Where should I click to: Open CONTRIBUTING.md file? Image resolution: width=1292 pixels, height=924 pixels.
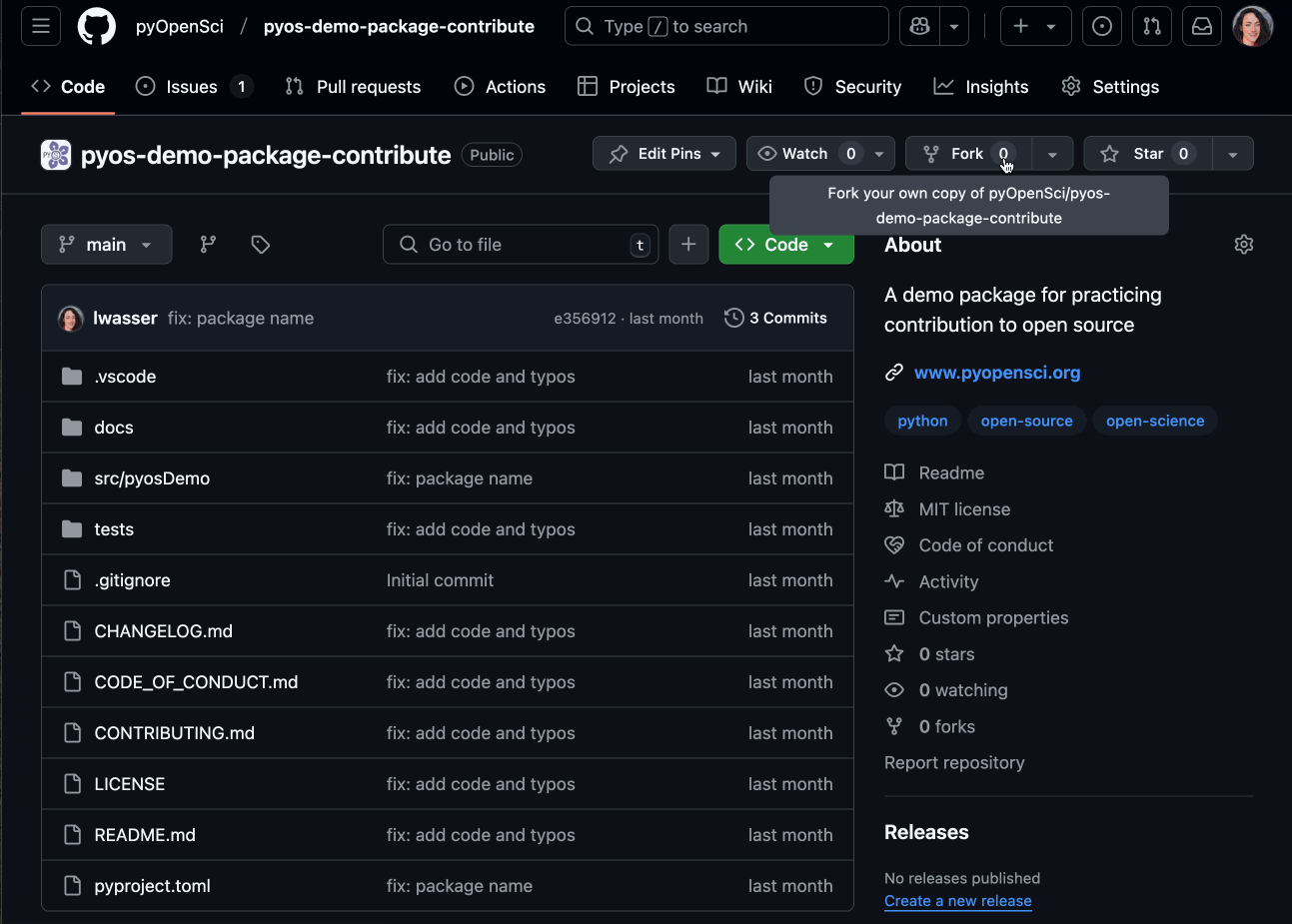[x=174, y=733]
